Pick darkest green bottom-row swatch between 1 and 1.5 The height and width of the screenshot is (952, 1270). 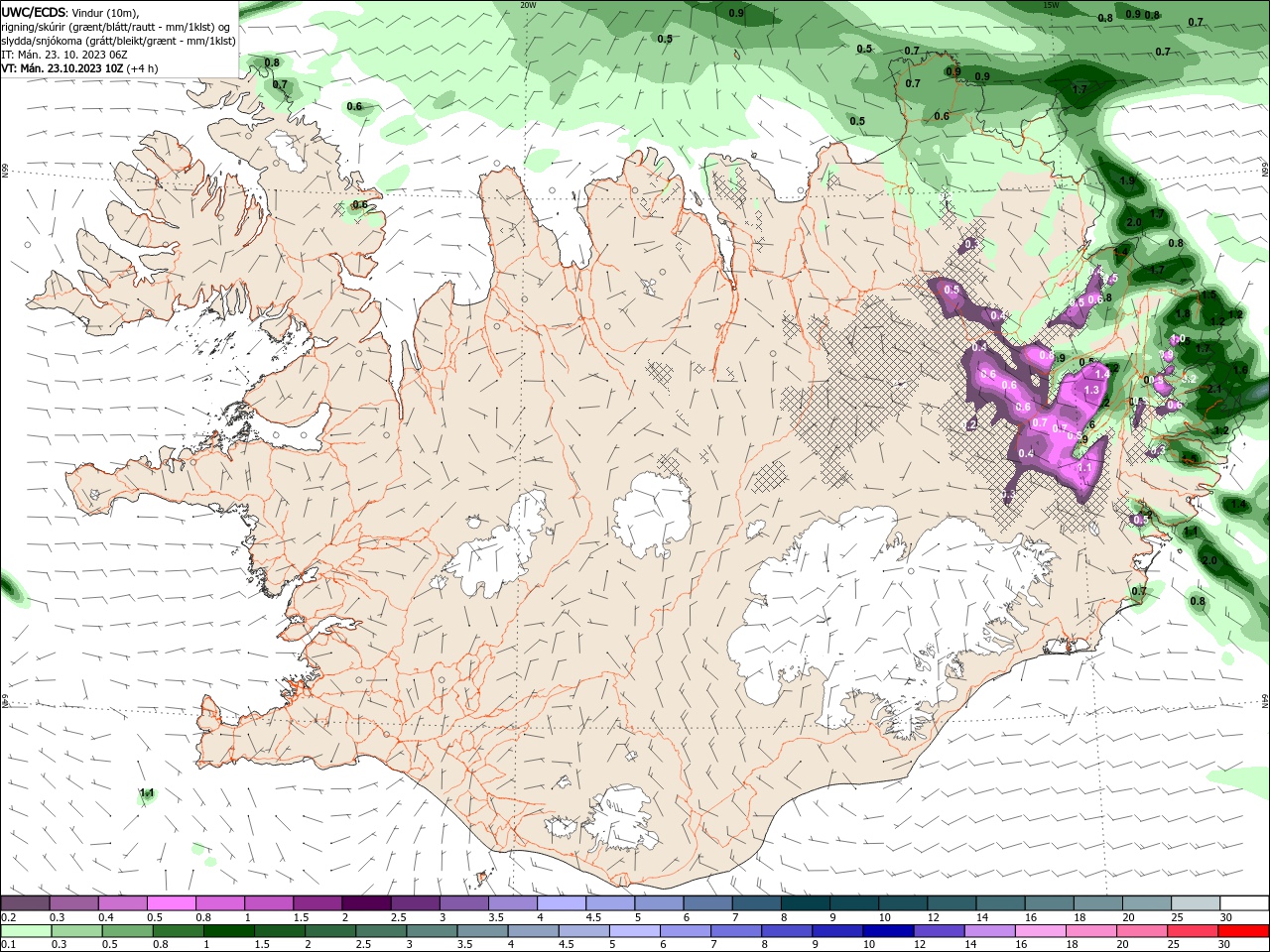(x=229, y=931)
